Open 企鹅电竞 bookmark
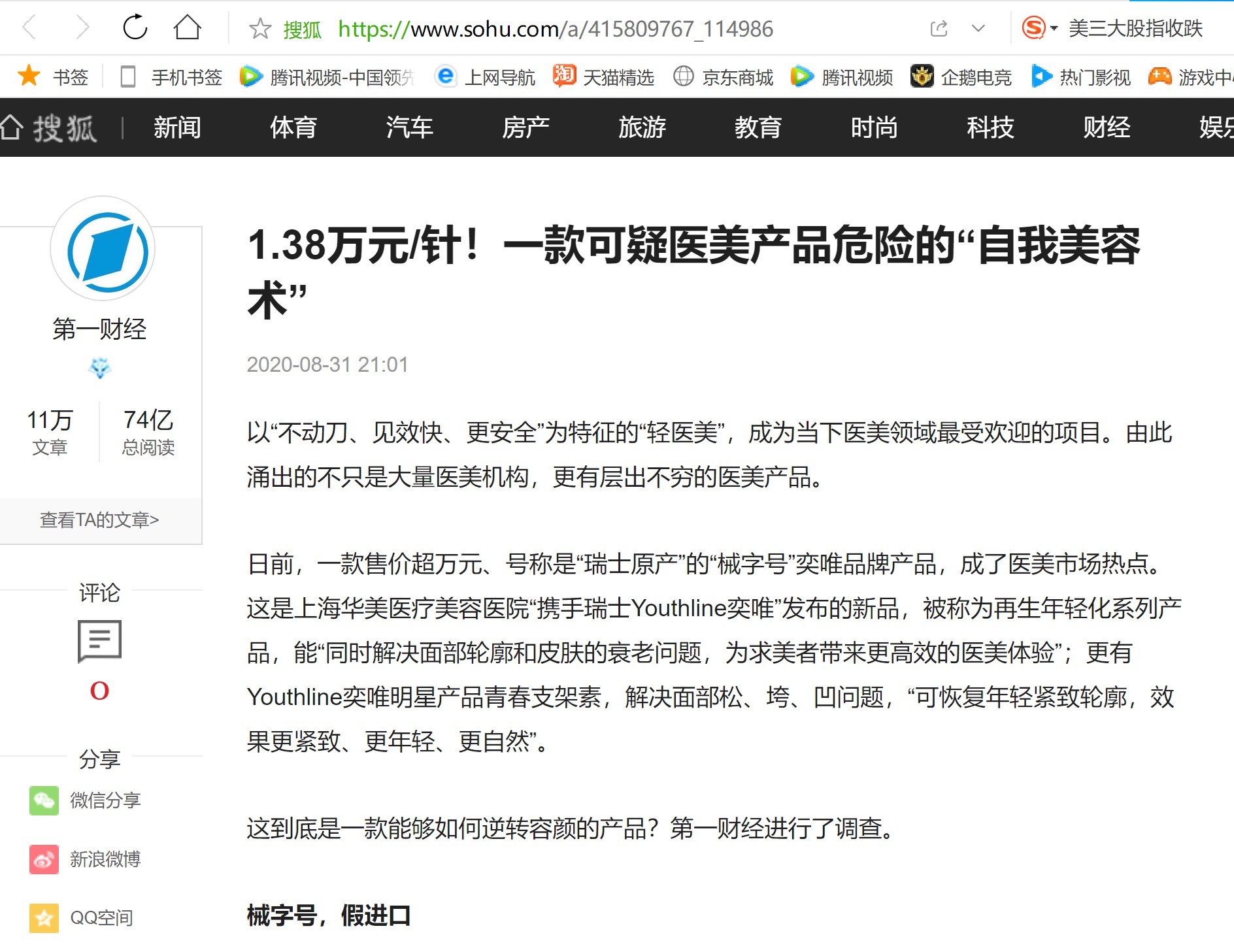Image resolution: width=1234 pixels, height=952 pixels. [x=961, y=77]
